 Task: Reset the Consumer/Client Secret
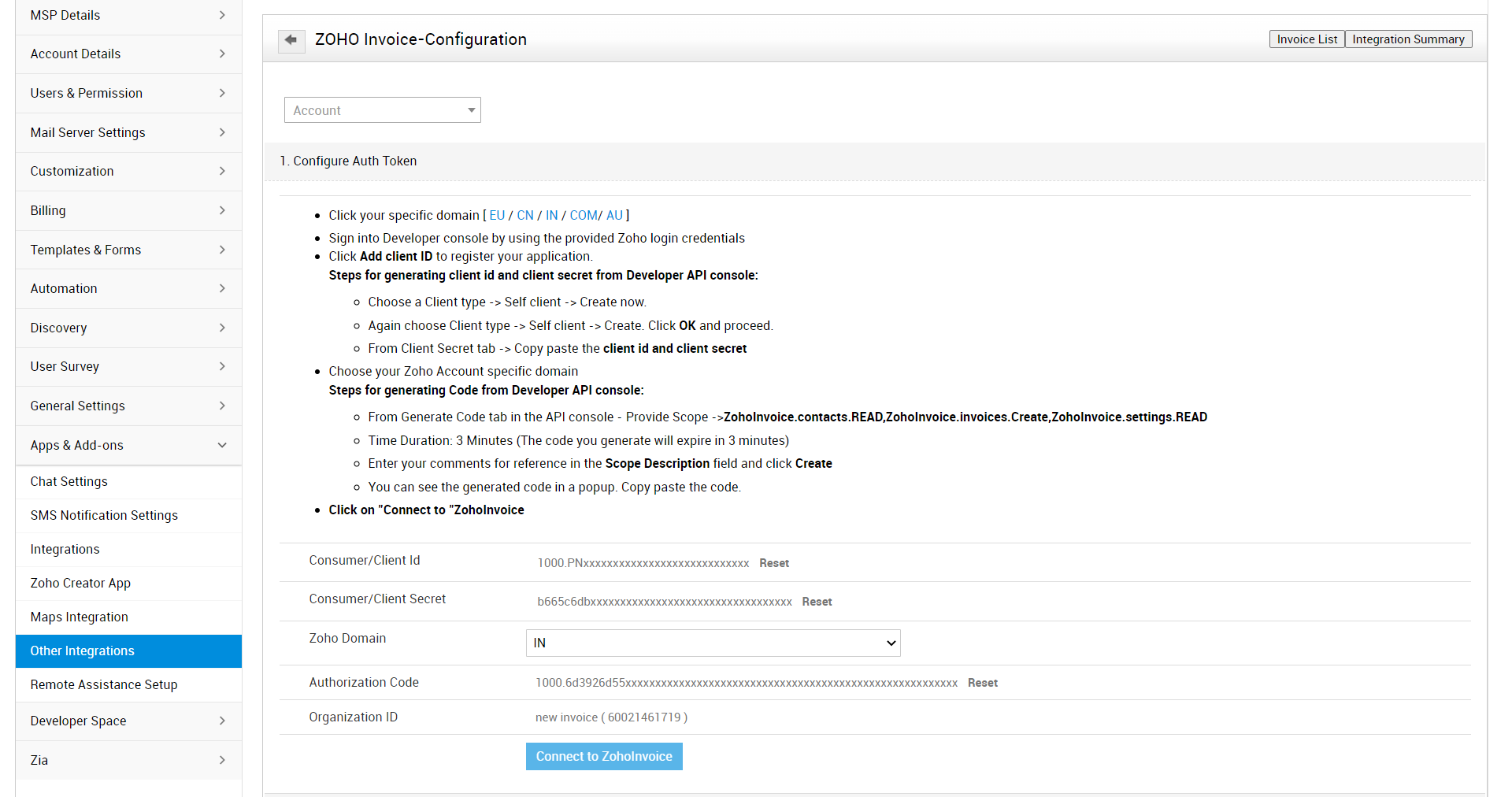(817, 602)
